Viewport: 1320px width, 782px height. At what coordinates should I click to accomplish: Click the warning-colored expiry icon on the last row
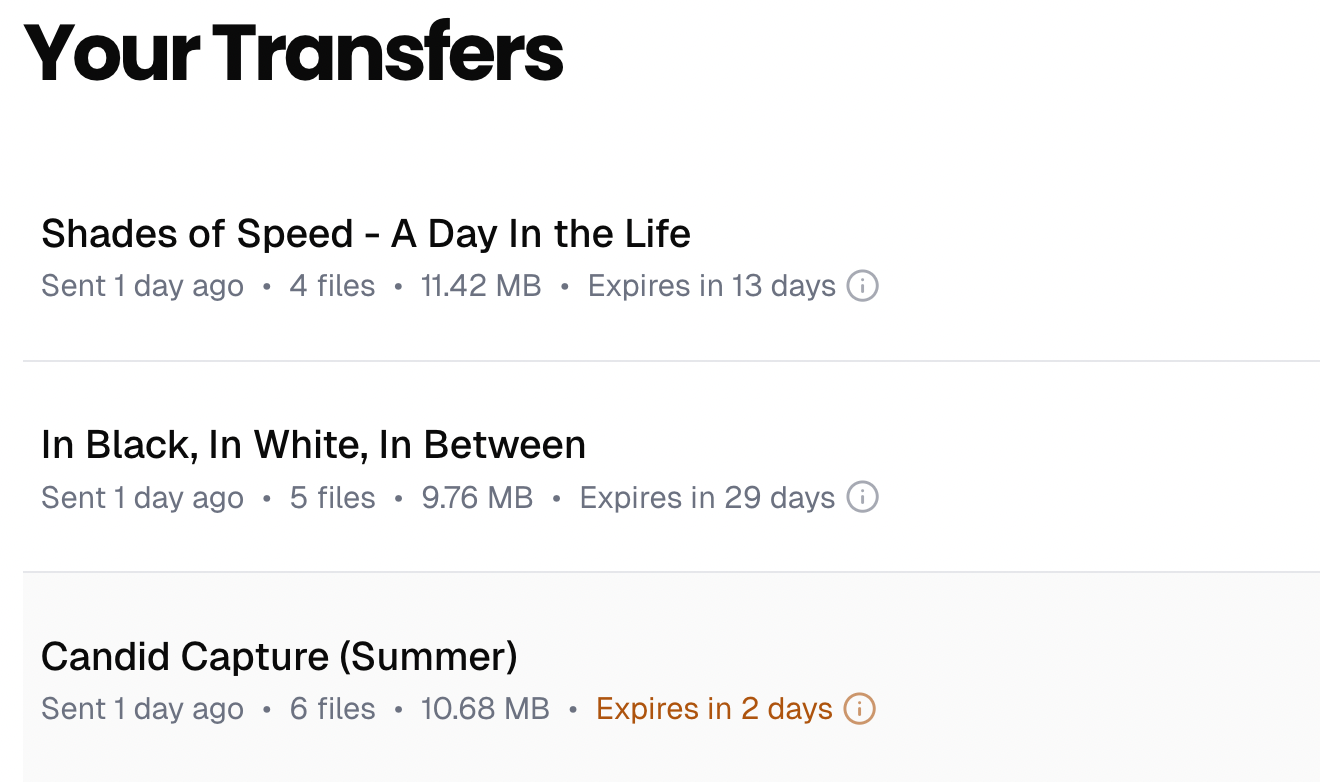click(857, 709)
